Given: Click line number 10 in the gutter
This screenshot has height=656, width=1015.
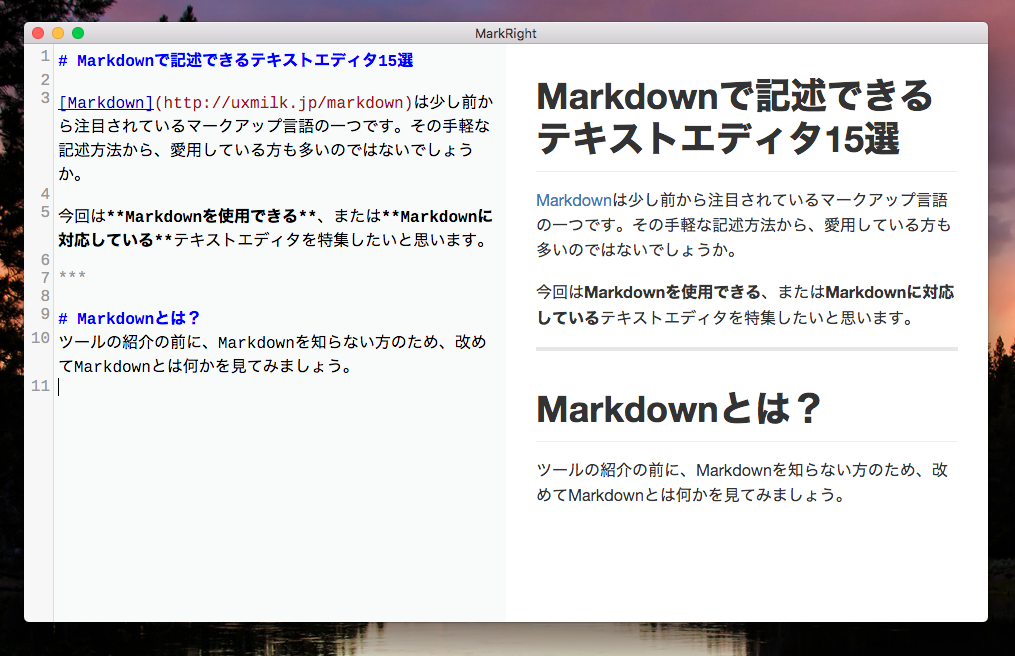Looking at the screenshot, I should tap(41, 338).
